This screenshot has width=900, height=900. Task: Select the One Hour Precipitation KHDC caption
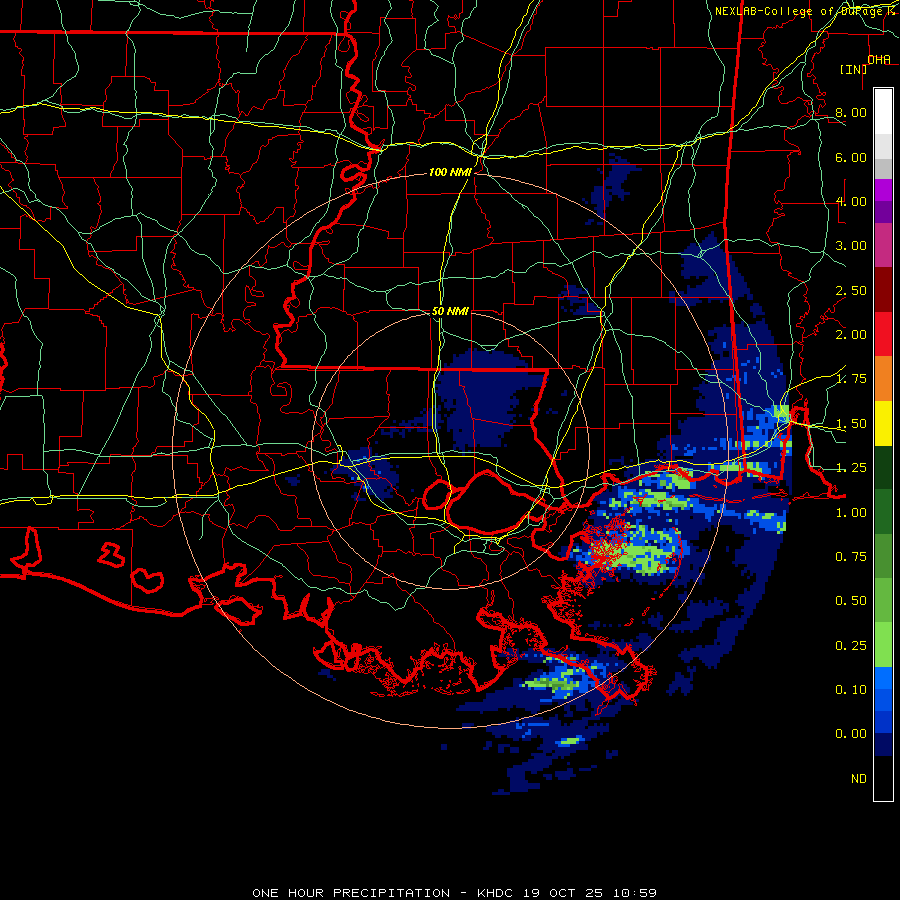454,893
